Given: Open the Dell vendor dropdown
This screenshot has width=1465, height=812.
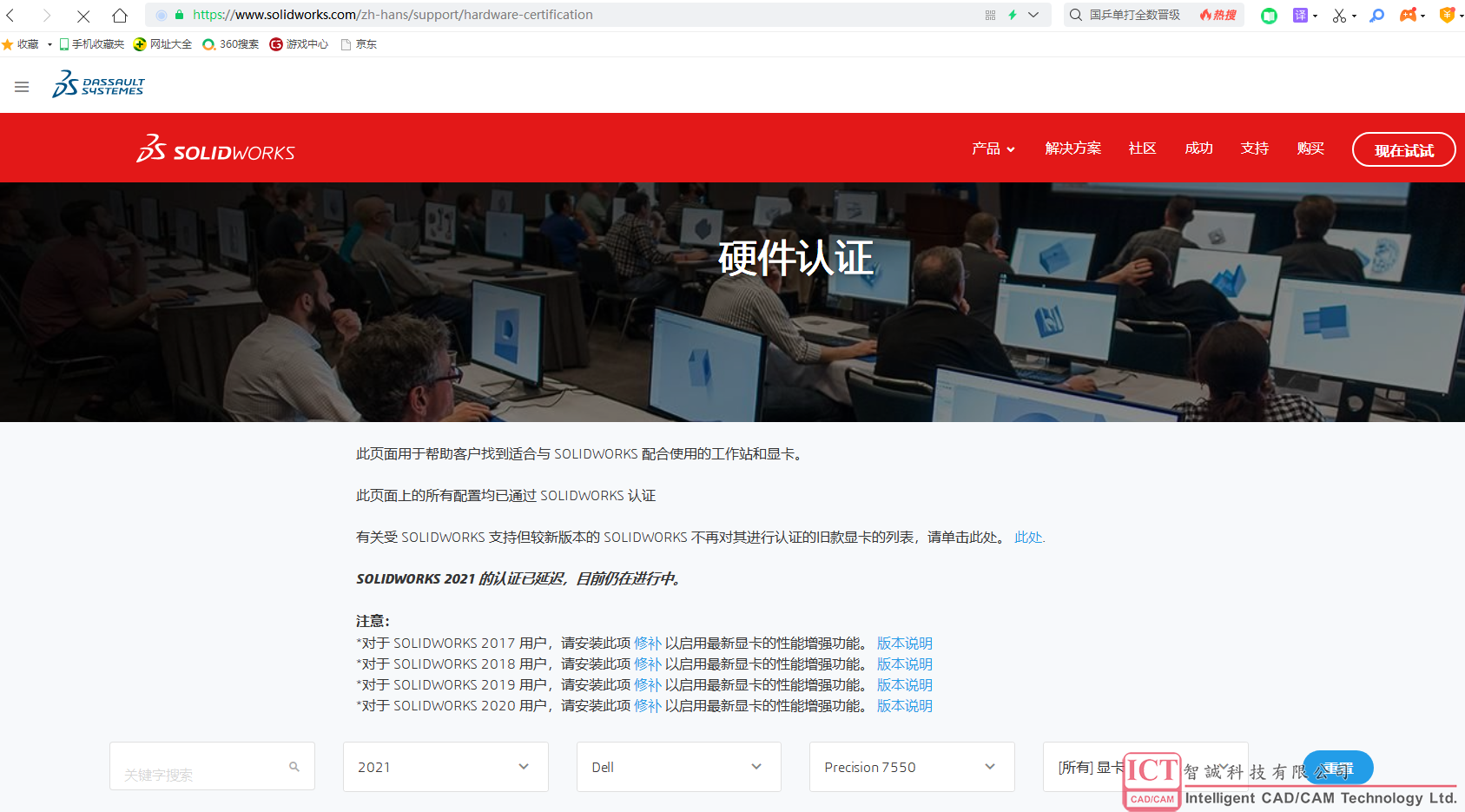Looking at the screenshot, I should pyautogui.click(x=679, y=767).
